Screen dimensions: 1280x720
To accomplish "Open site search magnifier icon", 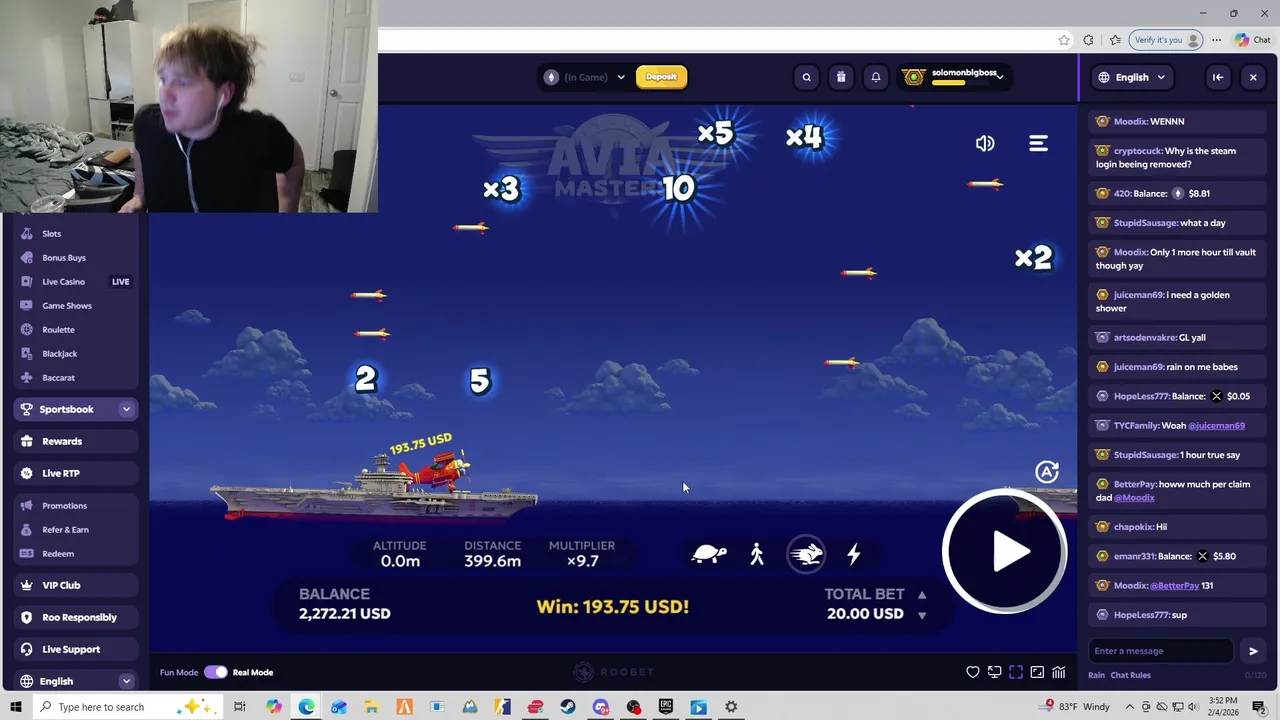I will pos(806,77).
